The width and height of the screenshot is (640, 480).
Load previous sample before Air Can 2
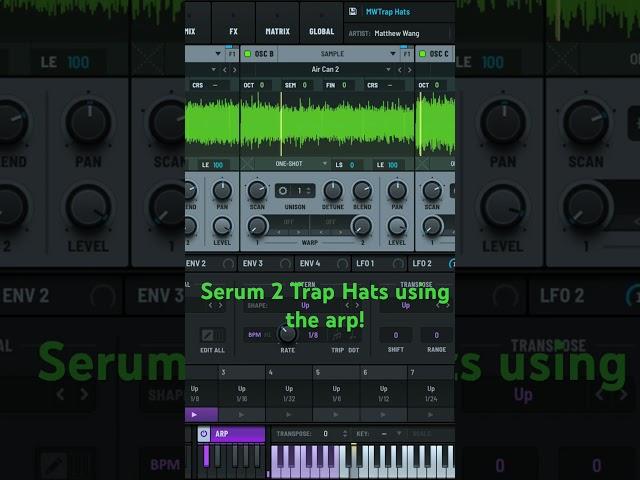click(400, 70)
